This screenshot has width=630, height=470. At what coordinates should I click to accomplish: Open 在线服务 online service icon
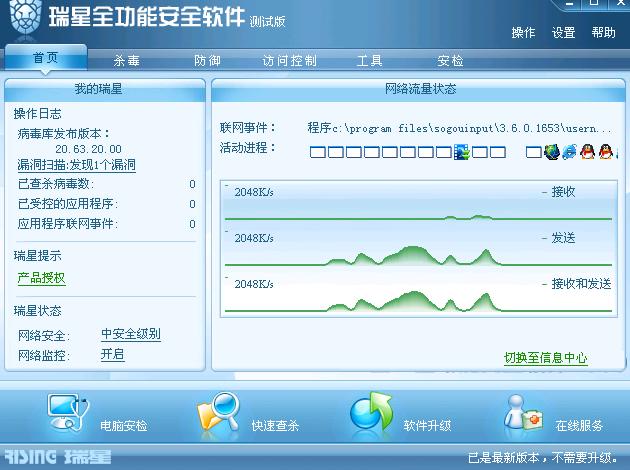click(x=523, y=413)
